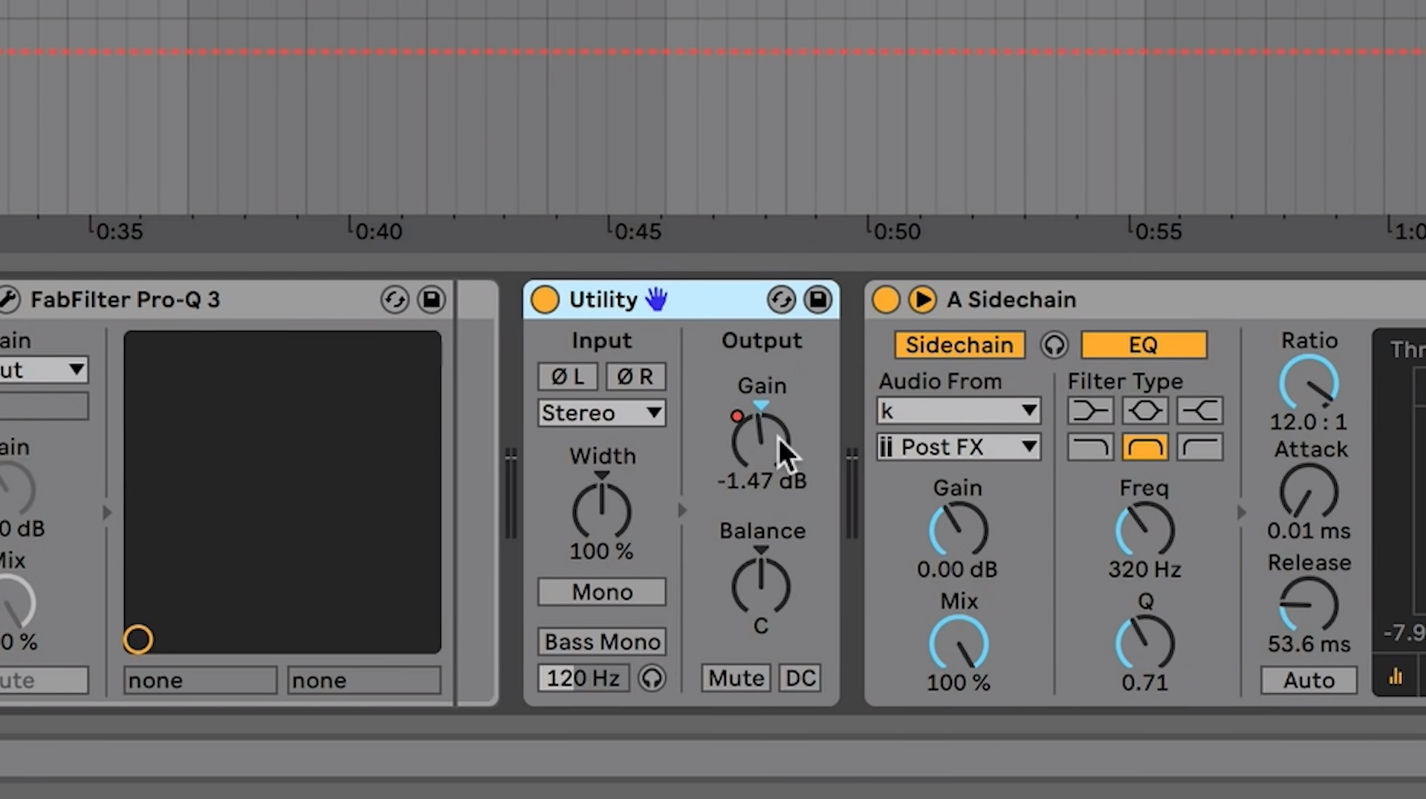The image size is (1426, 799).
Task: Click the '12.0 : 1' ratio value
Action: pyautogui.click(x=1308, y=421)
